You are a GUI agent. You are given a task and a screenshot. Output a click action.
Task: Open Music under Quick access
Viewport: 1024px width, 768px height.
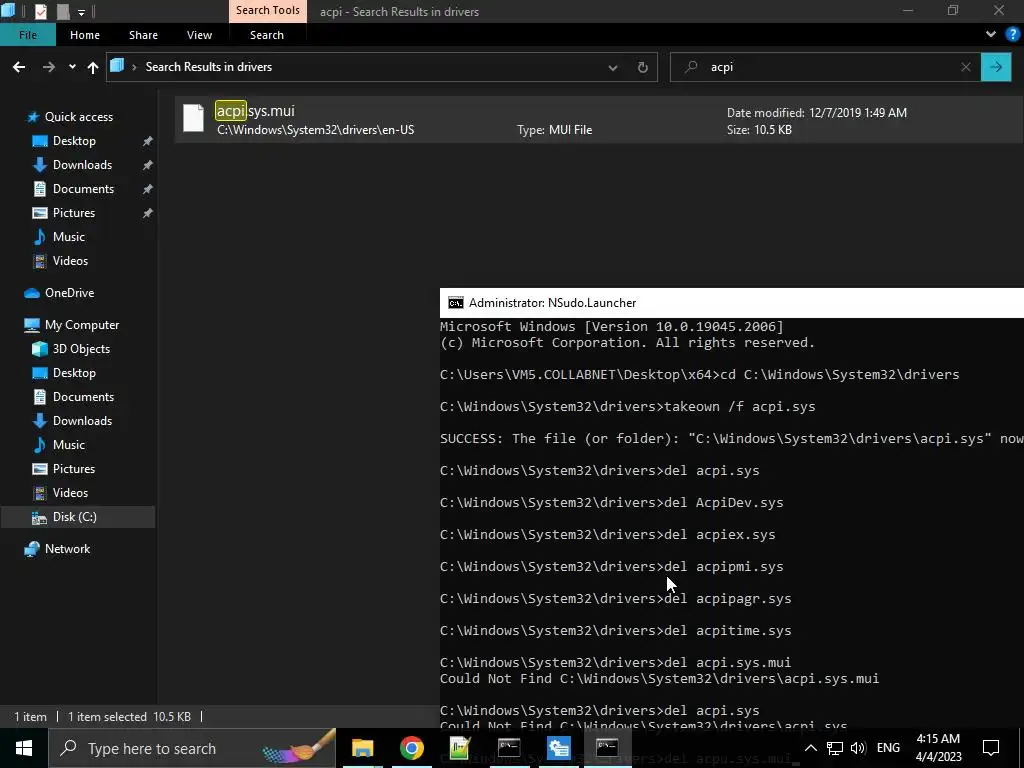69,237
